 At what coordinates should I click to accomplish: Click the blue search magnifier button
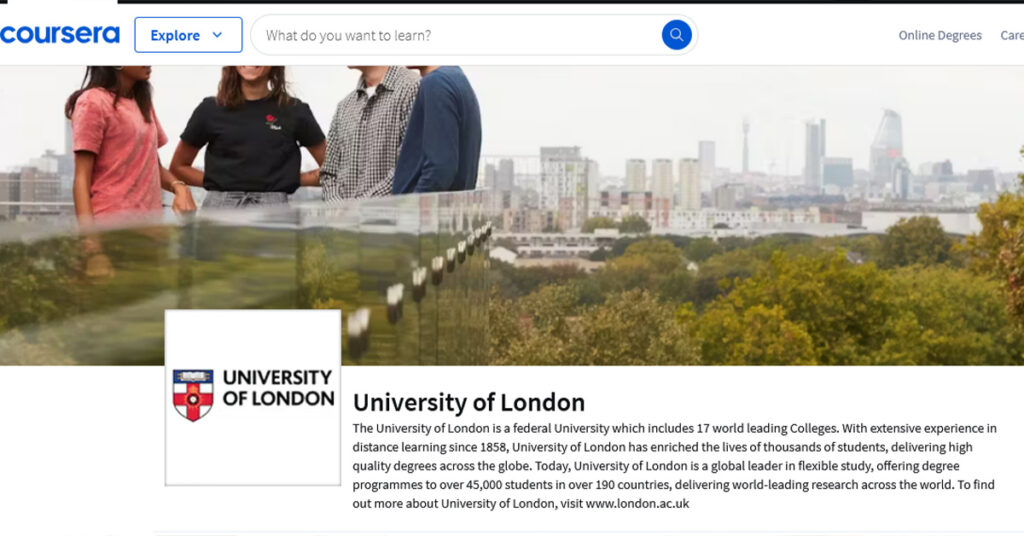coord(677,35)
